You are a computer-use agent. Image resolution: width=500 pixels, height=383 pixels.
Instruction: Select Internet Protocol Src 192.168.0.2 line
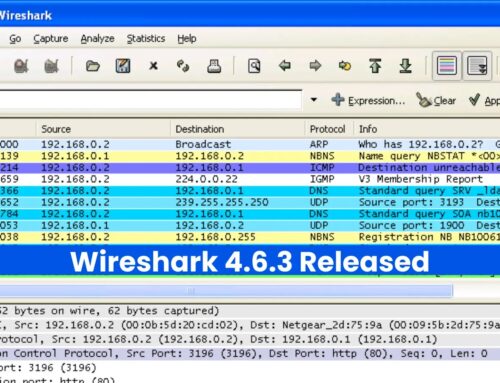[x=250, y=339]
